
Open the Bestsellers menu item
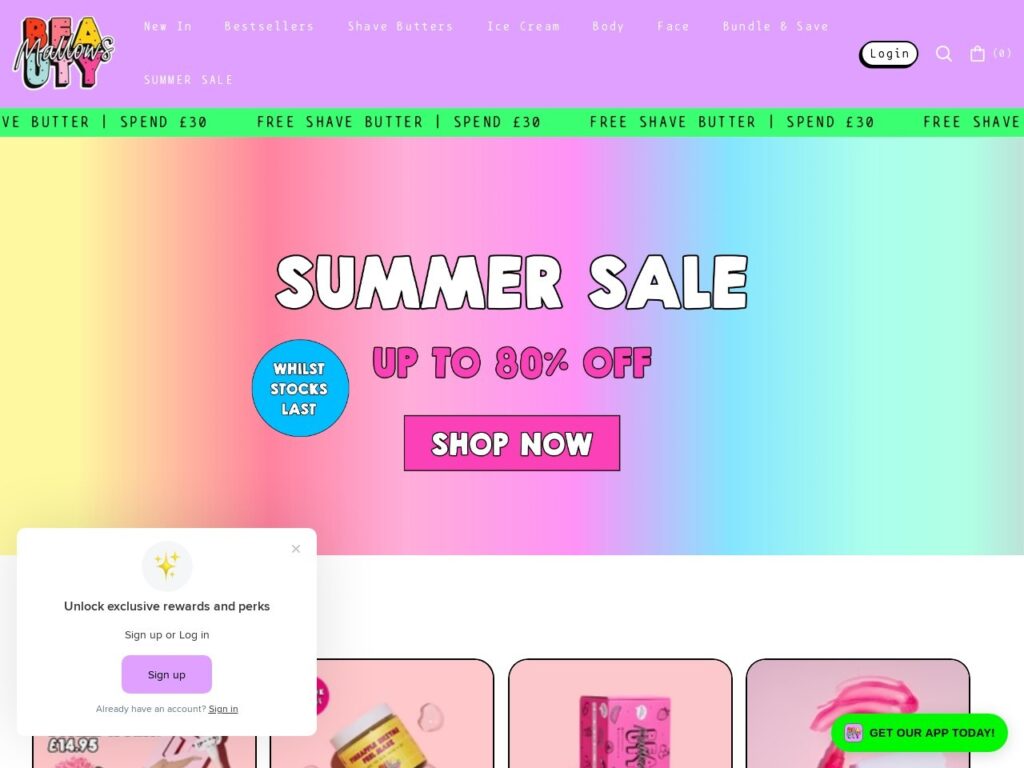(x=269, y=27)
